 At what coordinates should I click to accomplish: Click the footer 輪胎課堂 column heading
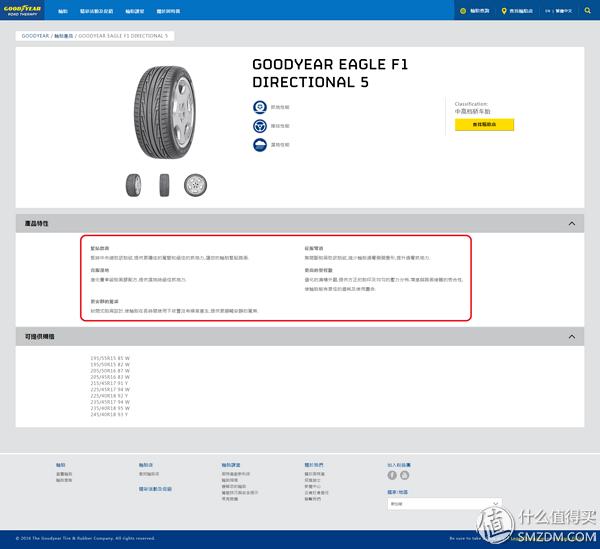231,465
